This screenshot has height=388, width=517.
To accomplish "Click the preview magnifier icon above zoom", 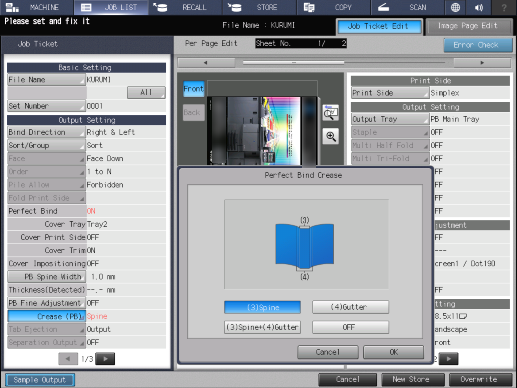I will 331,113.
